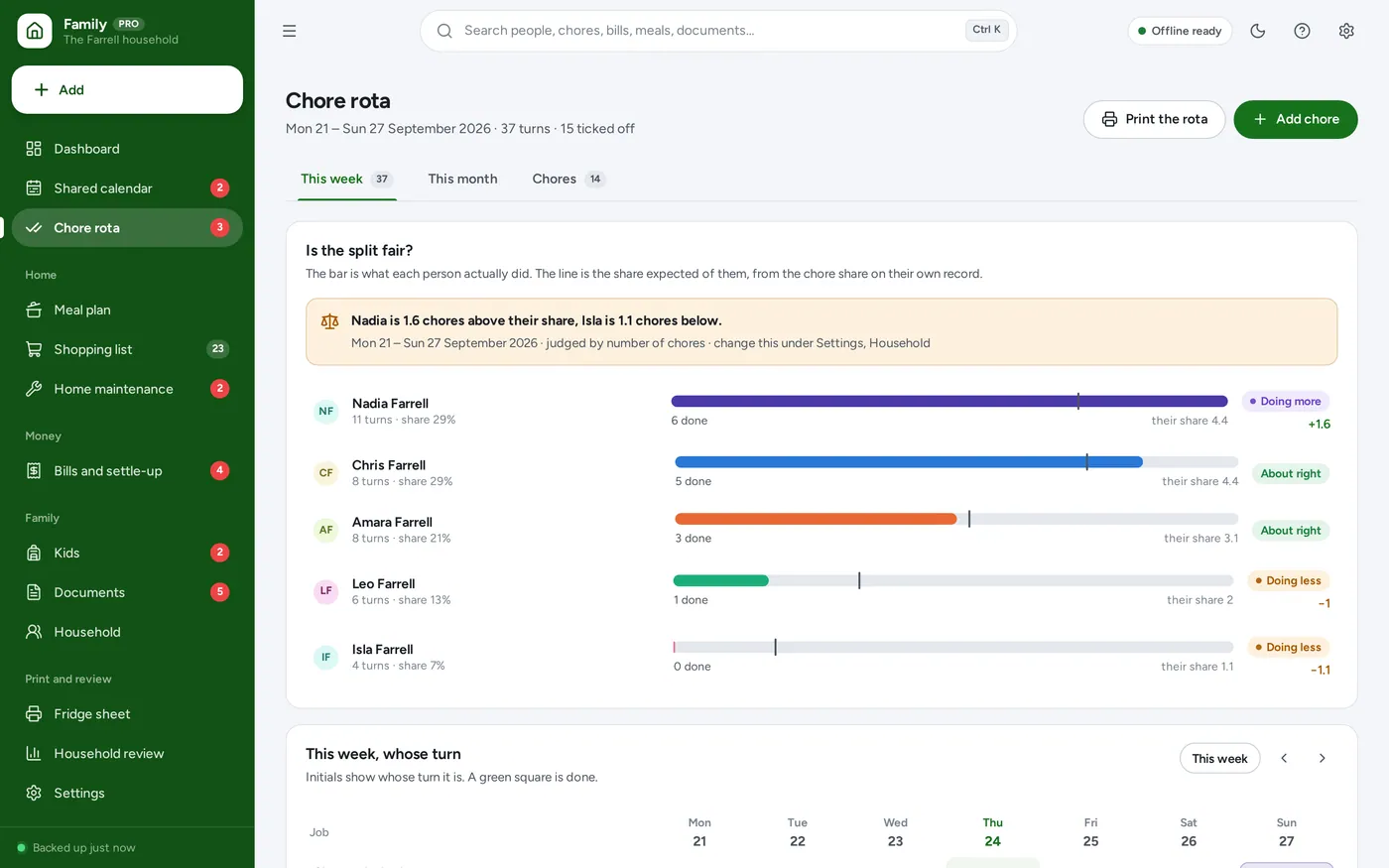
Task: Select Thursday 24 column header
Action: pyautogui.click(x=992, y=832)
